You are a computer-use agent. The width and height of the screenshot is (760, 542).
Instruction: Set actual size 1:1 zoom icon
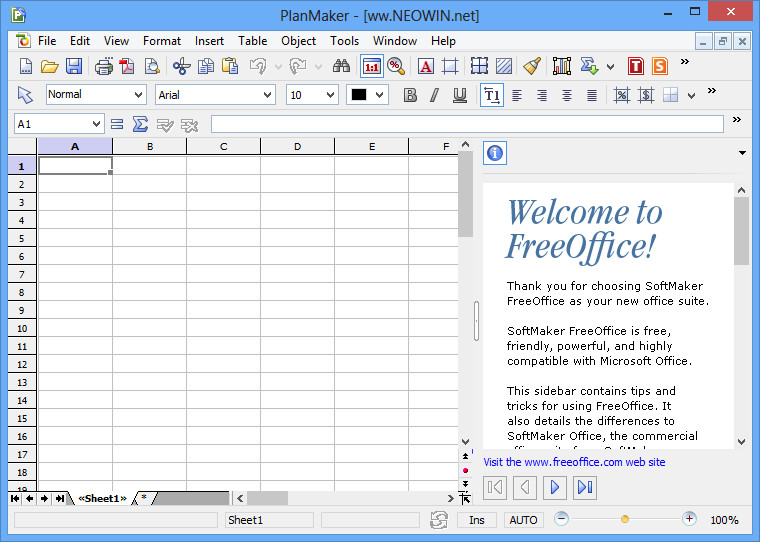[372, 66]
